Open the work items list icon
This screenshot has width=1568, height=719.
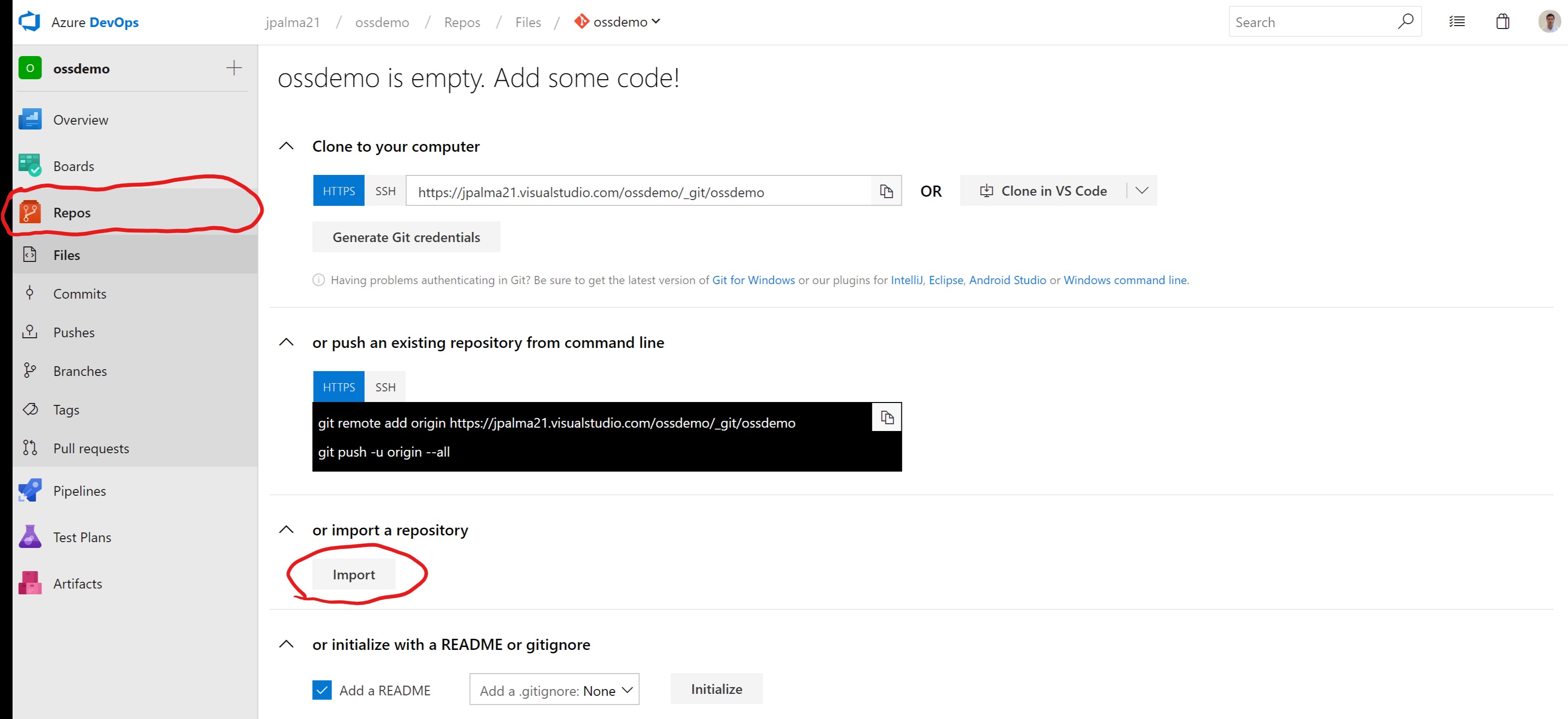[1457, 22]
